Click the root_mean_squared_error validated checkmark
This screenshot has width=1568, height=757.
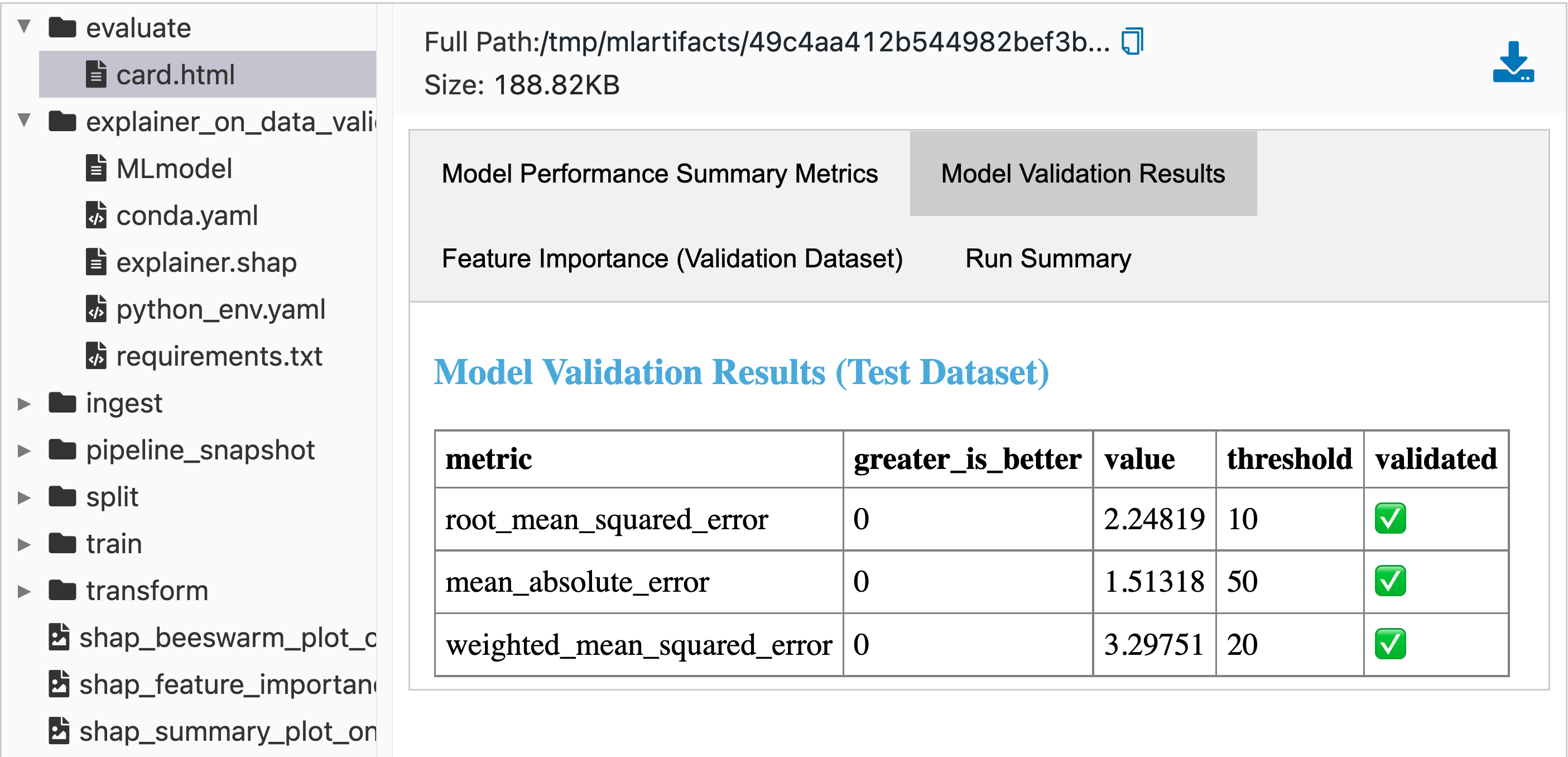(x=1390, y=518)
